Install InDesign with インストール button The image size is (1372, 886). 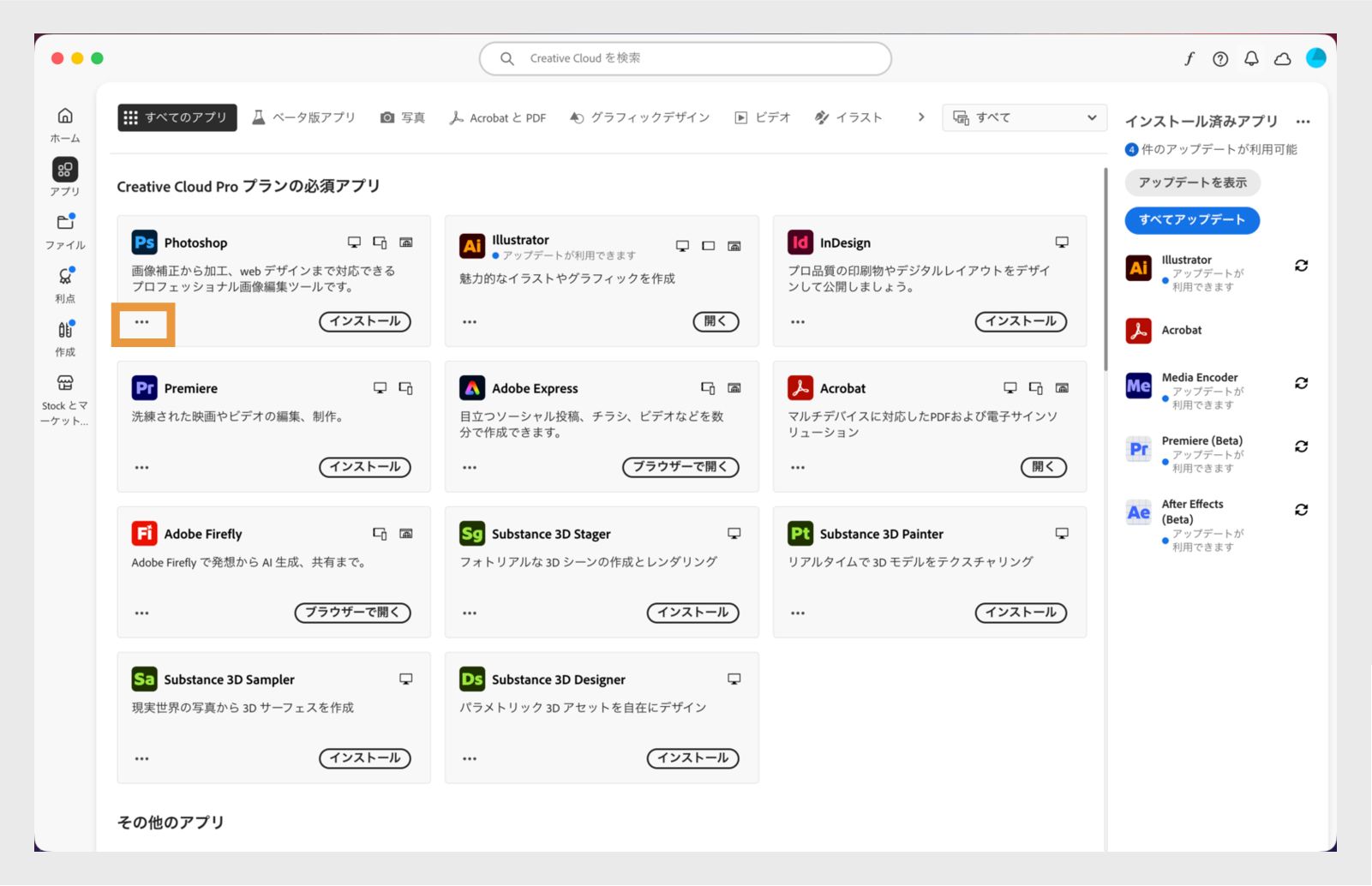coord(1021,321)
